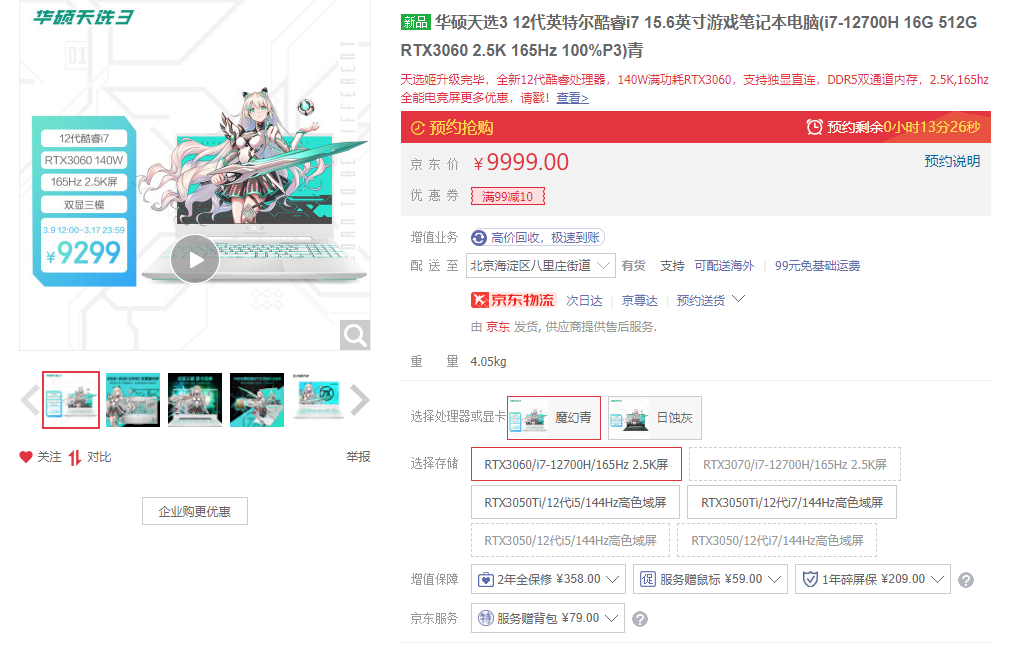Expand the 2年全保修 ¥358.00 dropdown
This screenshot has width=1010, height=648.
pyautogui.click(x=548, y=579)
